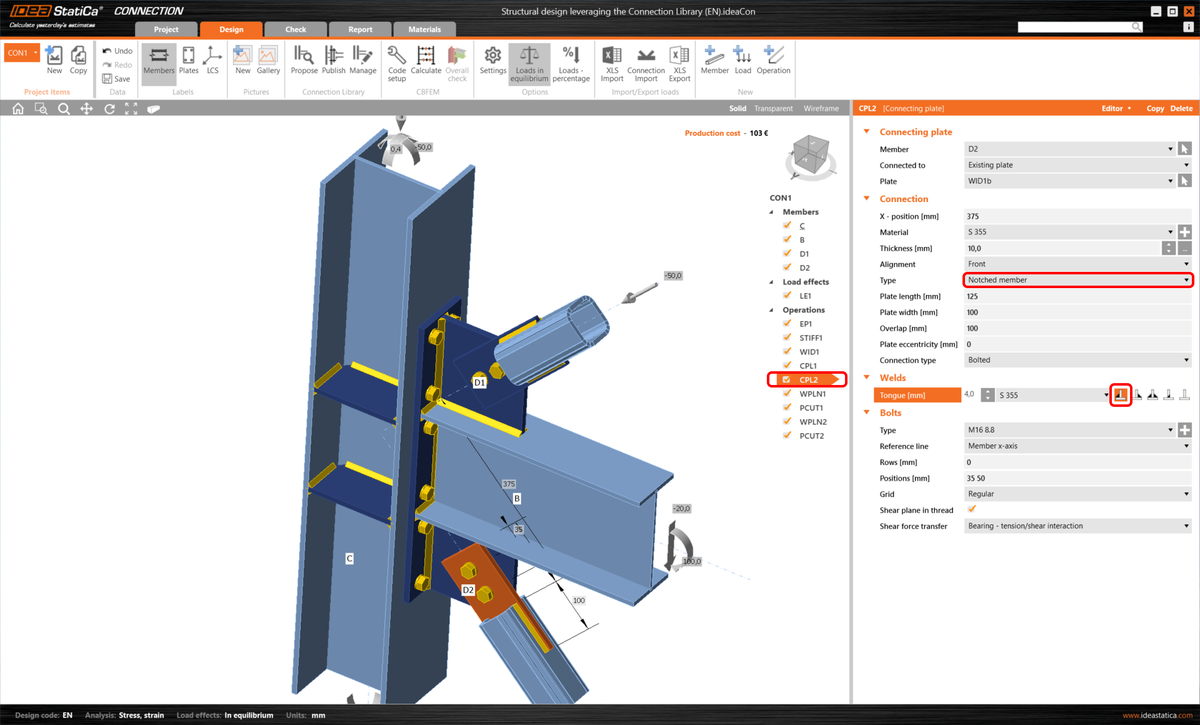Toggle visibility checkbox of STIFF1 operation
The width and height of the screenshot is (1200, 725).
point(787,337)
